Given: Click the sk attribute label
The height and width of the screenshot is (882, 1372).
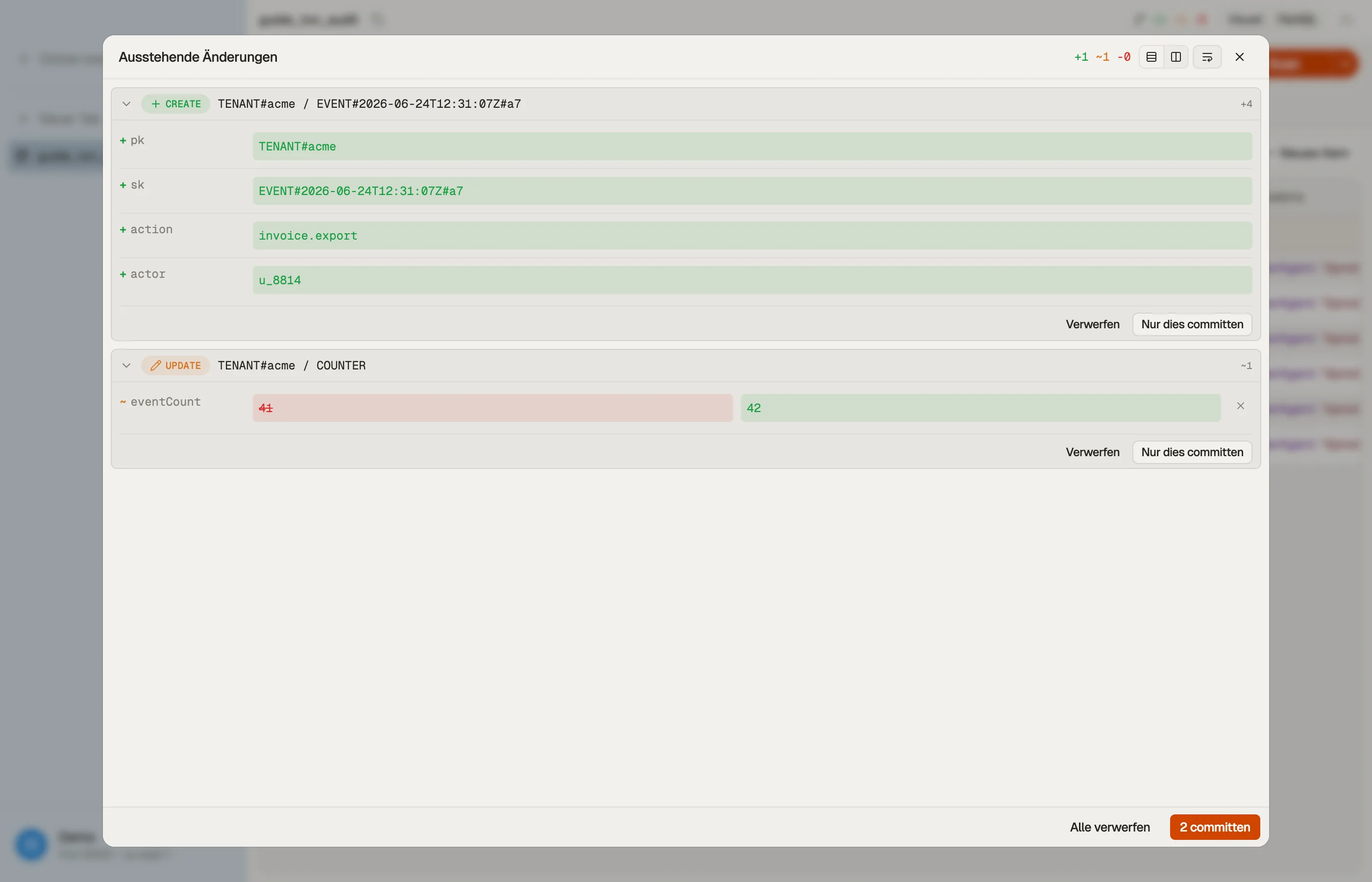Looking at the screenshot, I should [137, 184].
